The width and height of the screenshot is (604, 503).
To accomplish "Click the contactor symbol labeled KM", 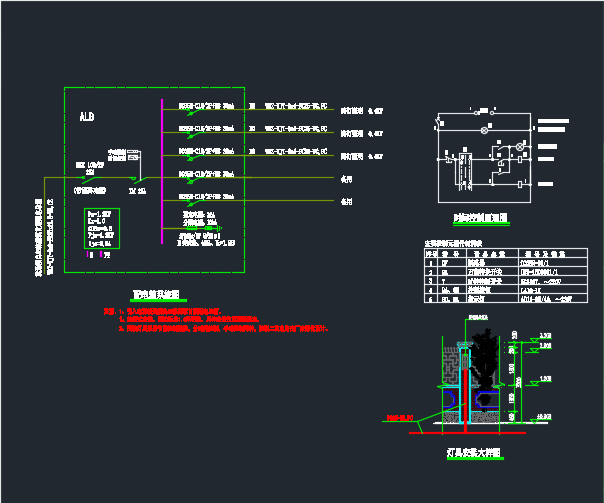I will coord(138,179).
